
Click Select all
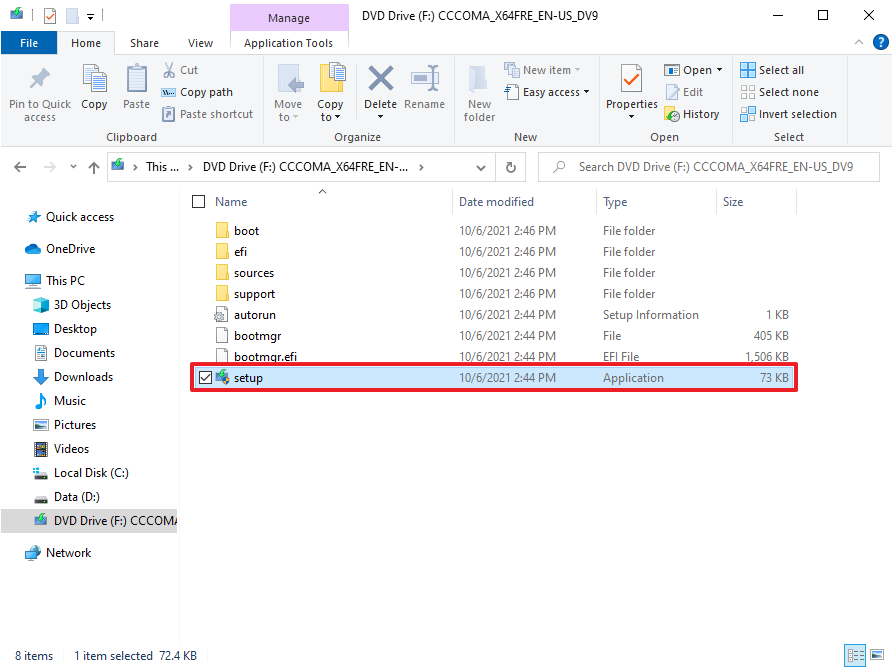772,70
